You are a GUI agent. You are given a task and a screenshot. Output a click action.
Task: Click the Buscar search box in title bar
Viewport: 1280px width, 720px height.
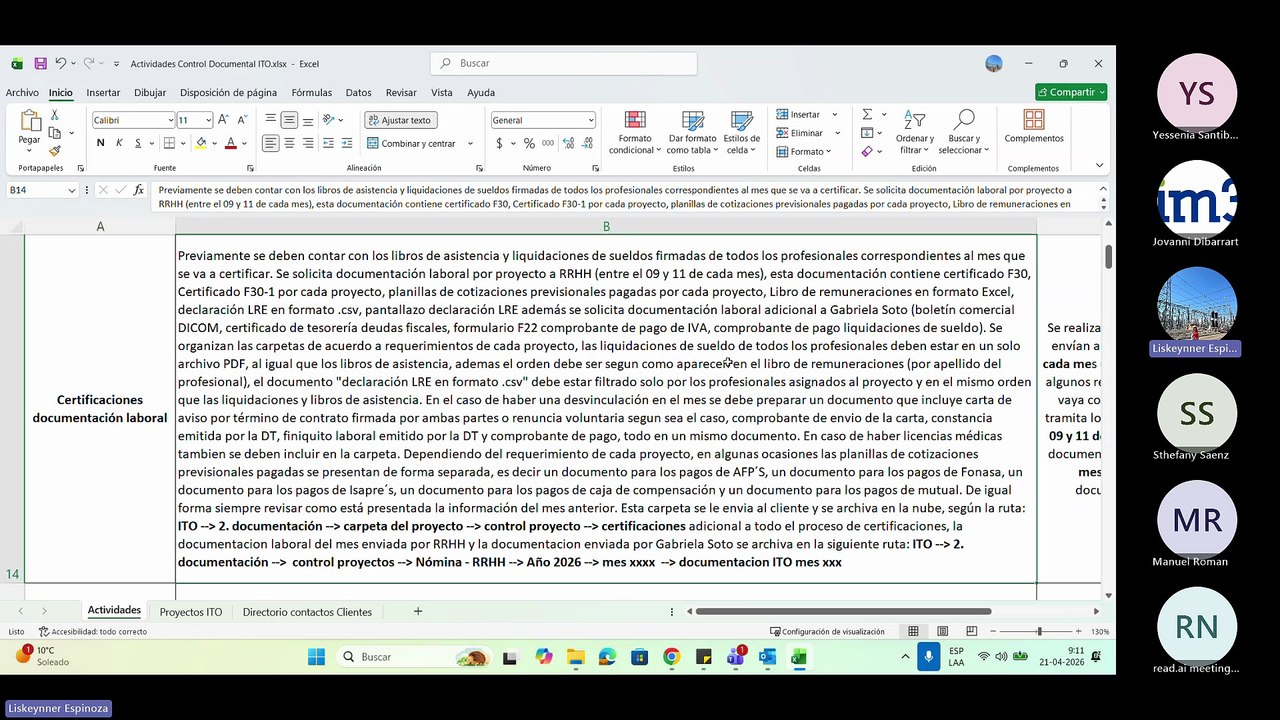point(565,63)
